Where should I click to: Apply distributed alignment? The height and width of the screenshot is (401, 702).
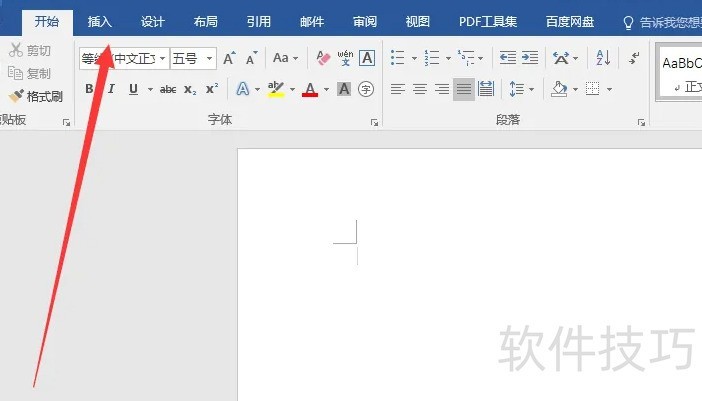[486, 89]
